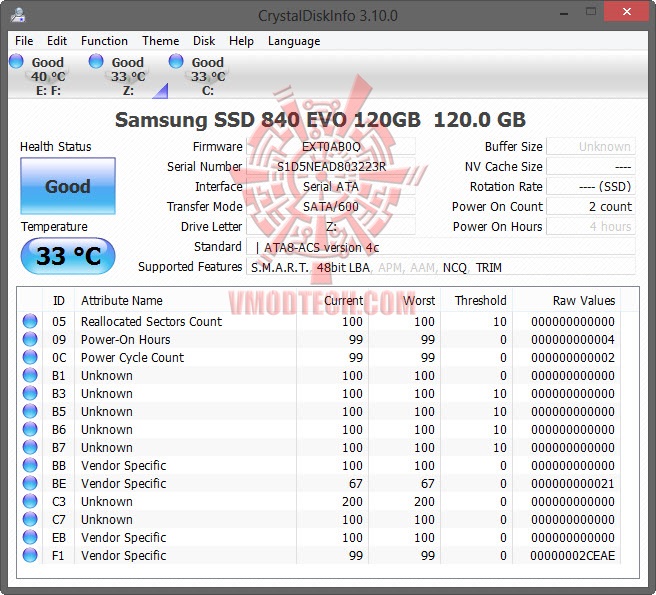This screenshot has width=656, height=595.
Task: Click status orb for attribute C3
Action: point(30,501)
